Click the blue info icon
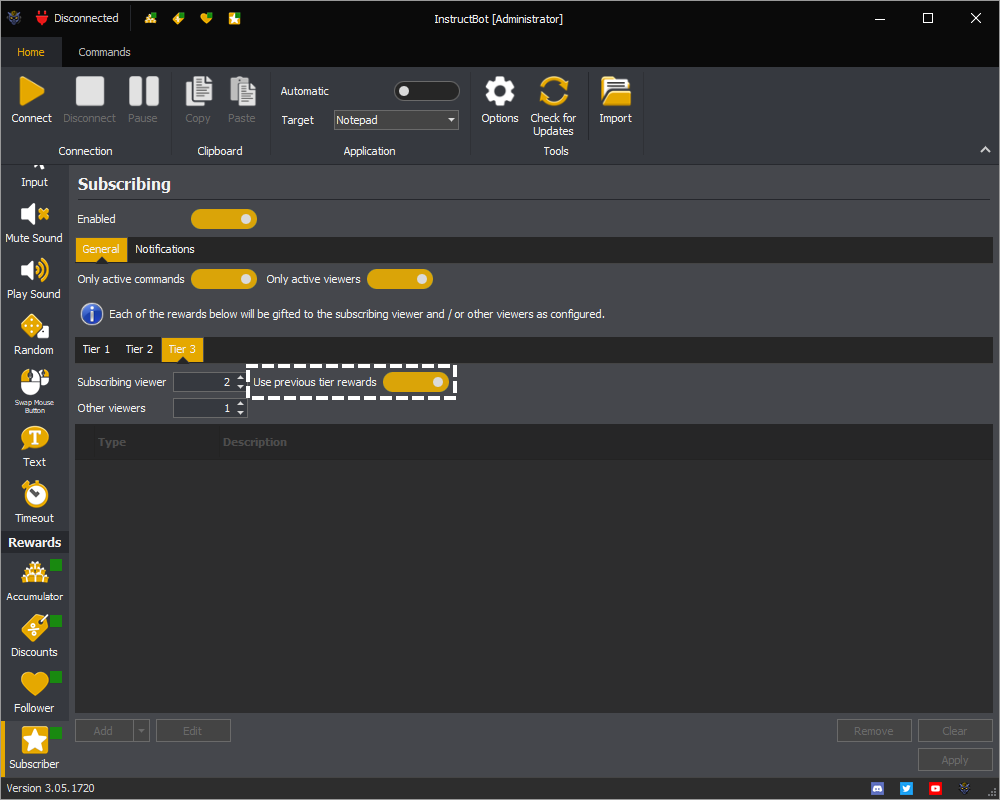The width and height of the screenshot is (1000, 800). pyautogui.click(x=92, y=314)
